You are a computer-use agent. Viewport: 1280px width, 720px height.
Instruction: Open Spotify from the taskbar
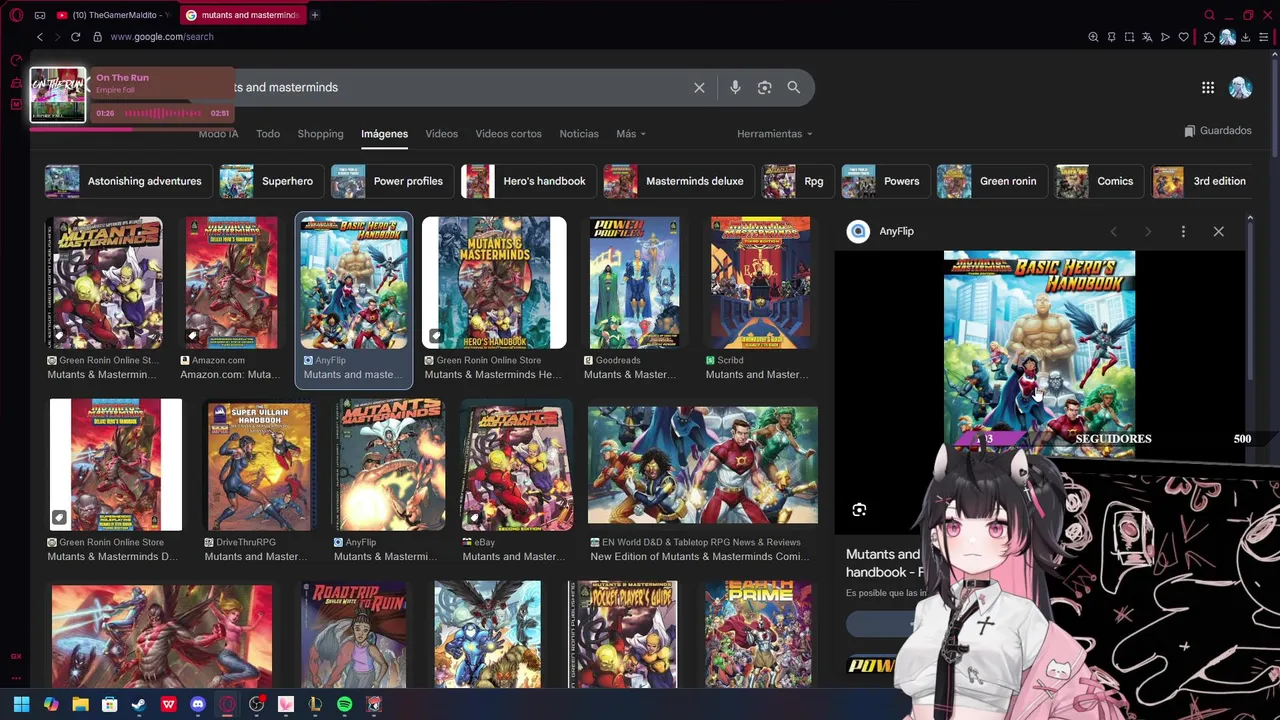point(344,705)
